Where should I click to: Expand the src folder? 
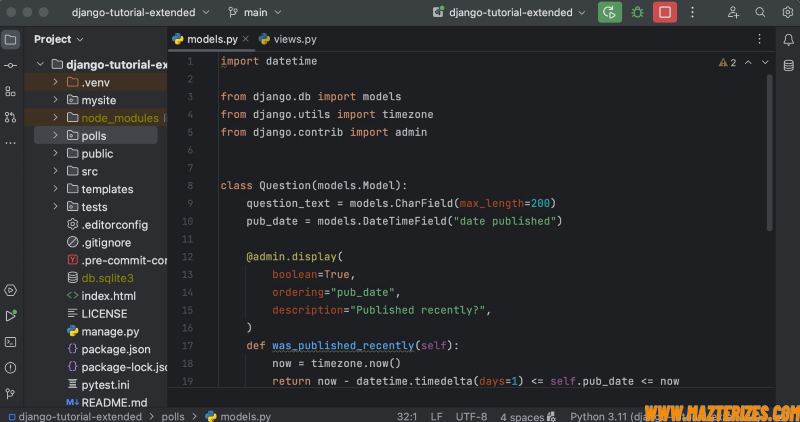[55, 171]
